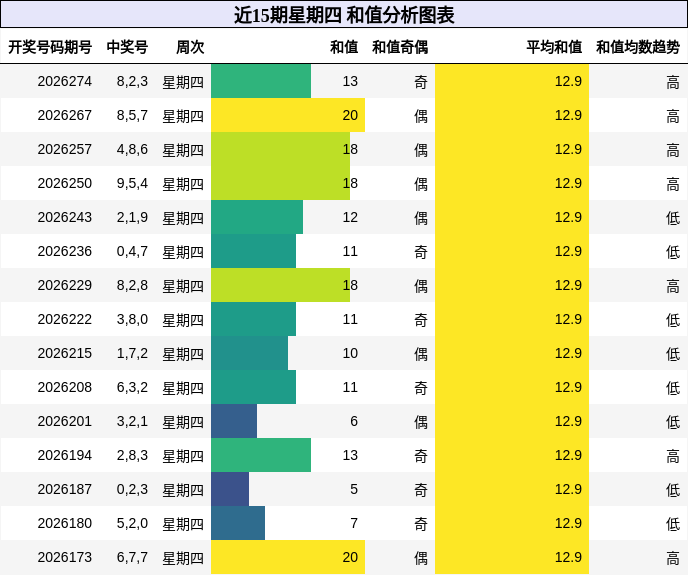Select winning numbers 1,7,2 cell

pos(132,353)
